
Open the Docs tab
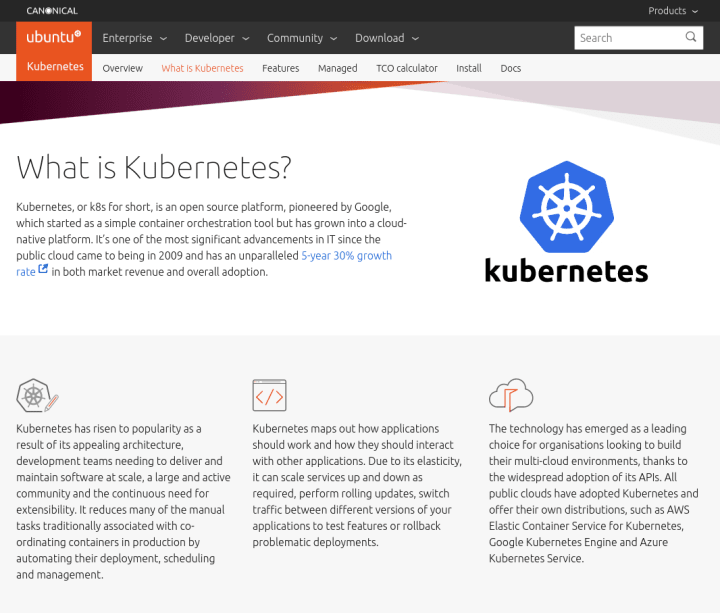tap(511, 68)
